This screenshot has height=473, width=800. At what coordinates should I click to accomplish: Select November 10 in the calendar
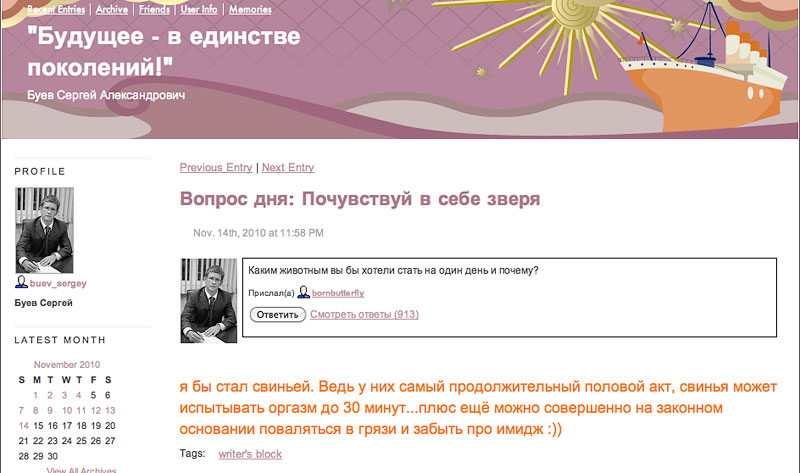(67, 410)
